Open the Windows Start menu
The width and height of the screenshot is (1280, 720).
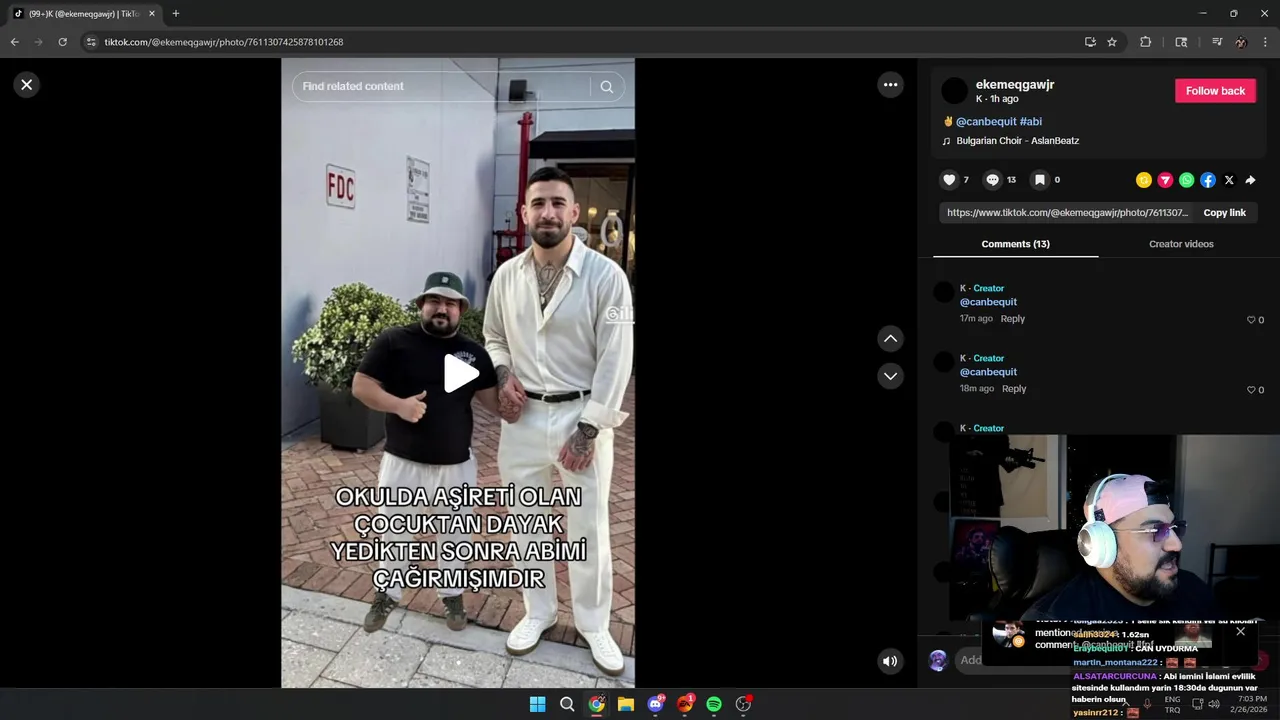[x=537, y=704]
